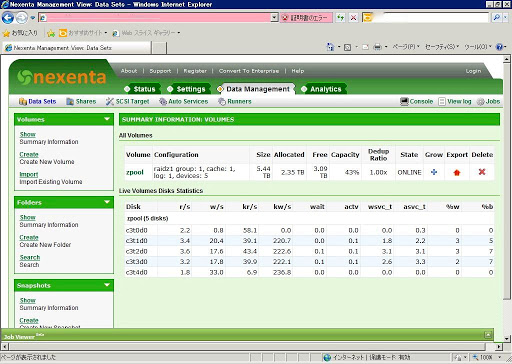The image size is (512, 364).
Task: Click the Register menu link
Action: (195, 71)
